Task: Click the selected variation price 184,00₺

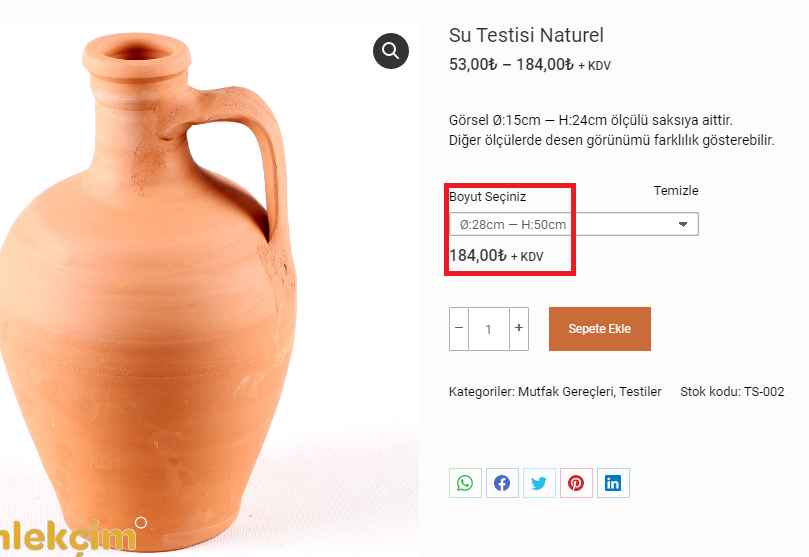Action: 478,256
